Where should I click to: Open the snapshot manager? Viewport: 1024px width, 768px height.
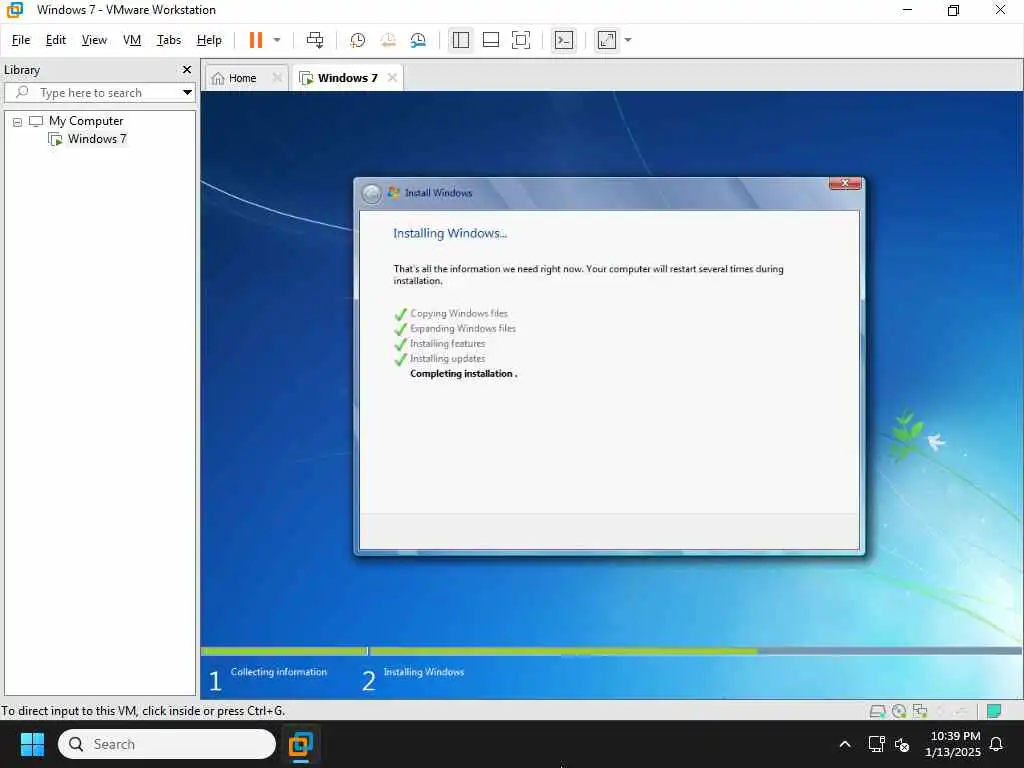pyautogui.click(x=418, y=40)
